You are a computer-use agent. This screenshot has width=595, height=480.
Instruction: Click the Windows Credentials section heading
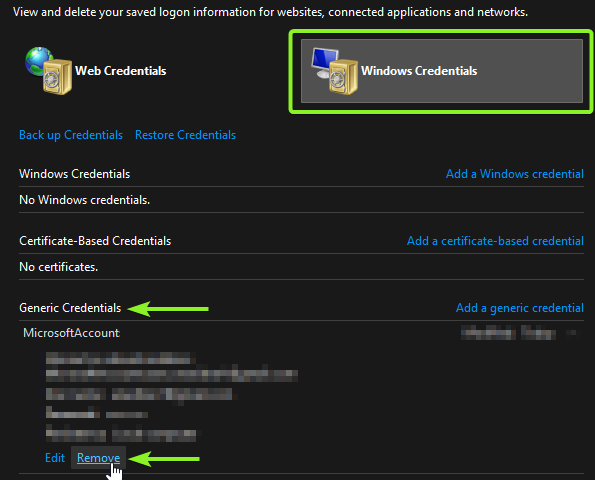[74, 174]
